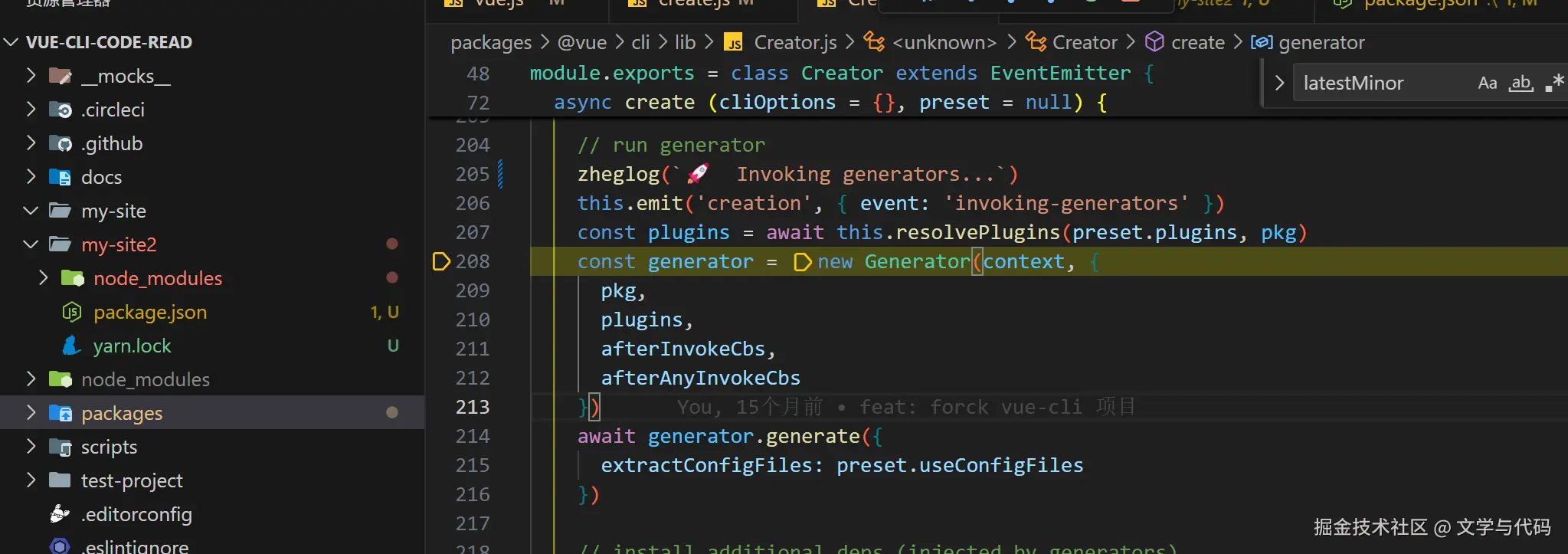Image resolution: width=1568 pixels, height=554 pixels.
Task: Click line number 213 in the gutter
Action: click(x=472, y=407)
